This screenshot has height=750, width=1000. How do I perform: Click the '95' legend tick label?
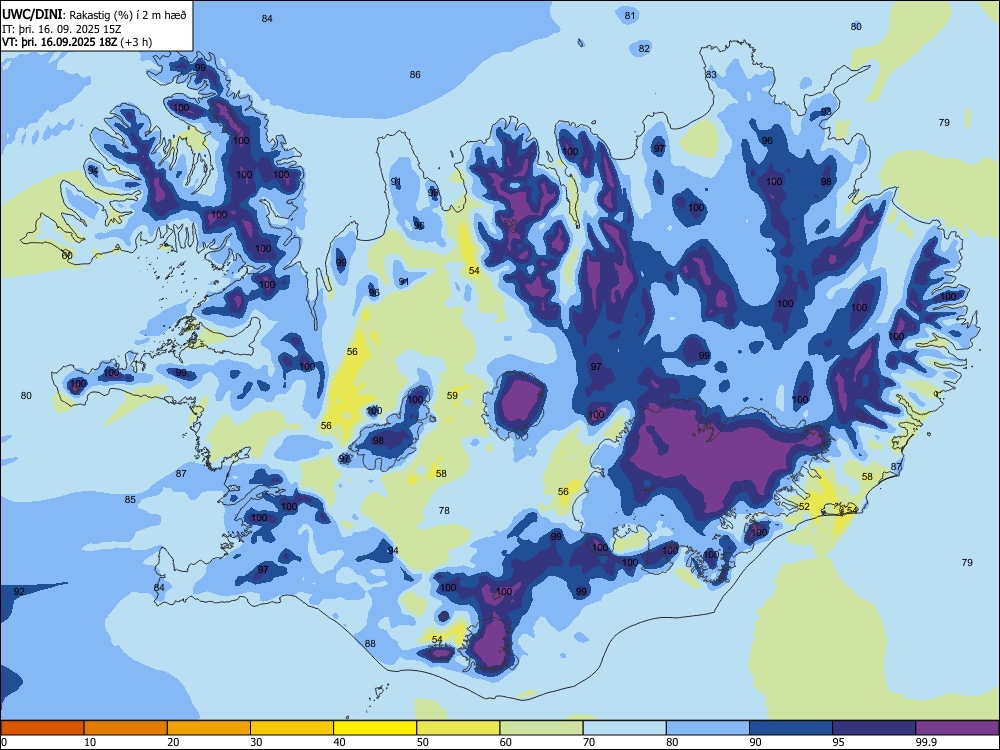838,742
